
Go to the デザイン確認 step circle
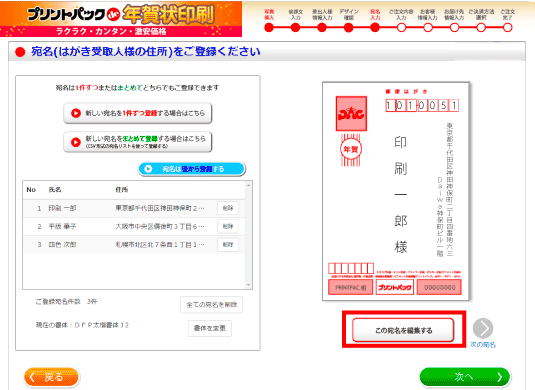pos(348,28)
